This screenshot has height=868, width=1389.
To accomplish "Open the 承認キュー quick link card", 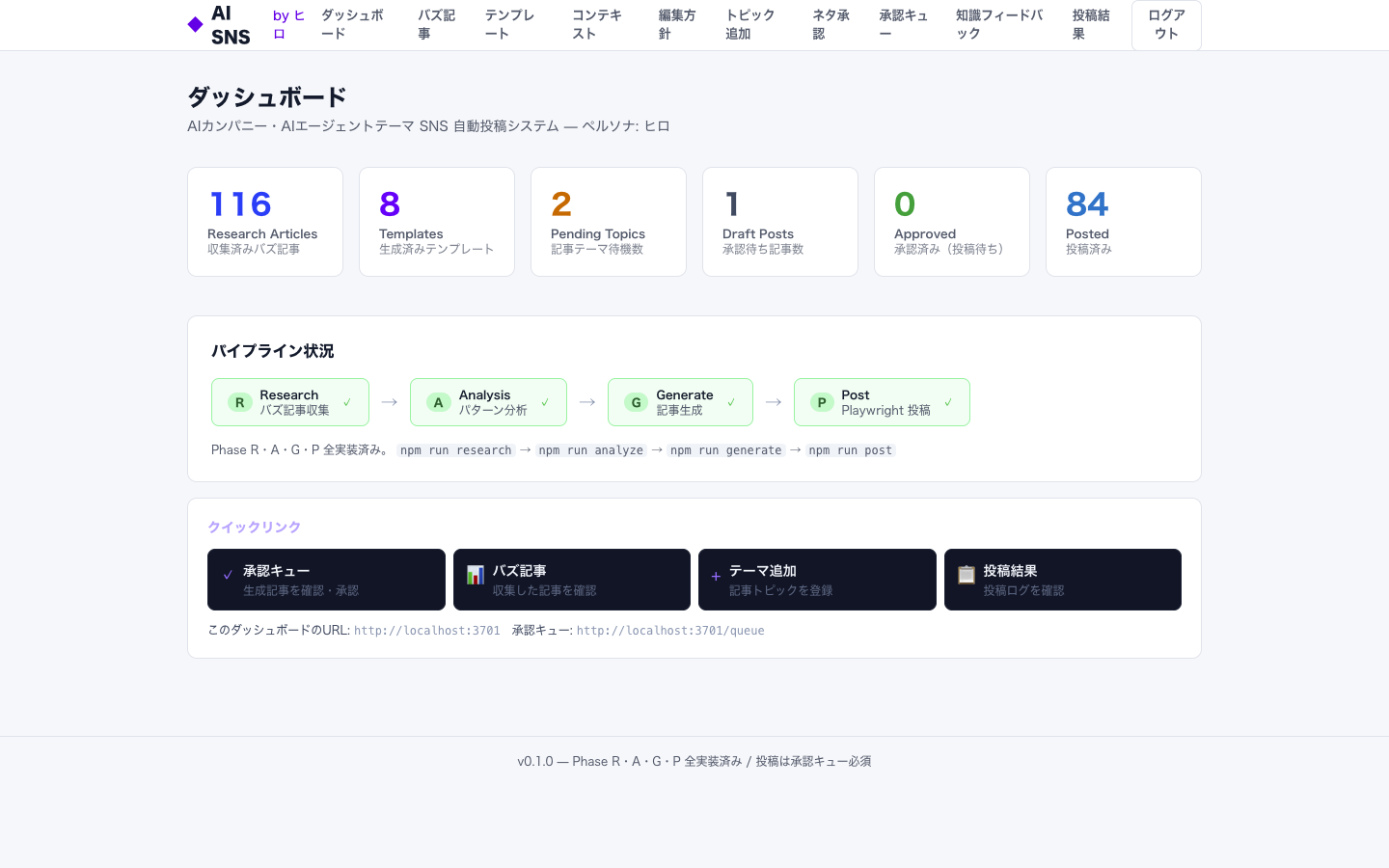I will (326, 580).
